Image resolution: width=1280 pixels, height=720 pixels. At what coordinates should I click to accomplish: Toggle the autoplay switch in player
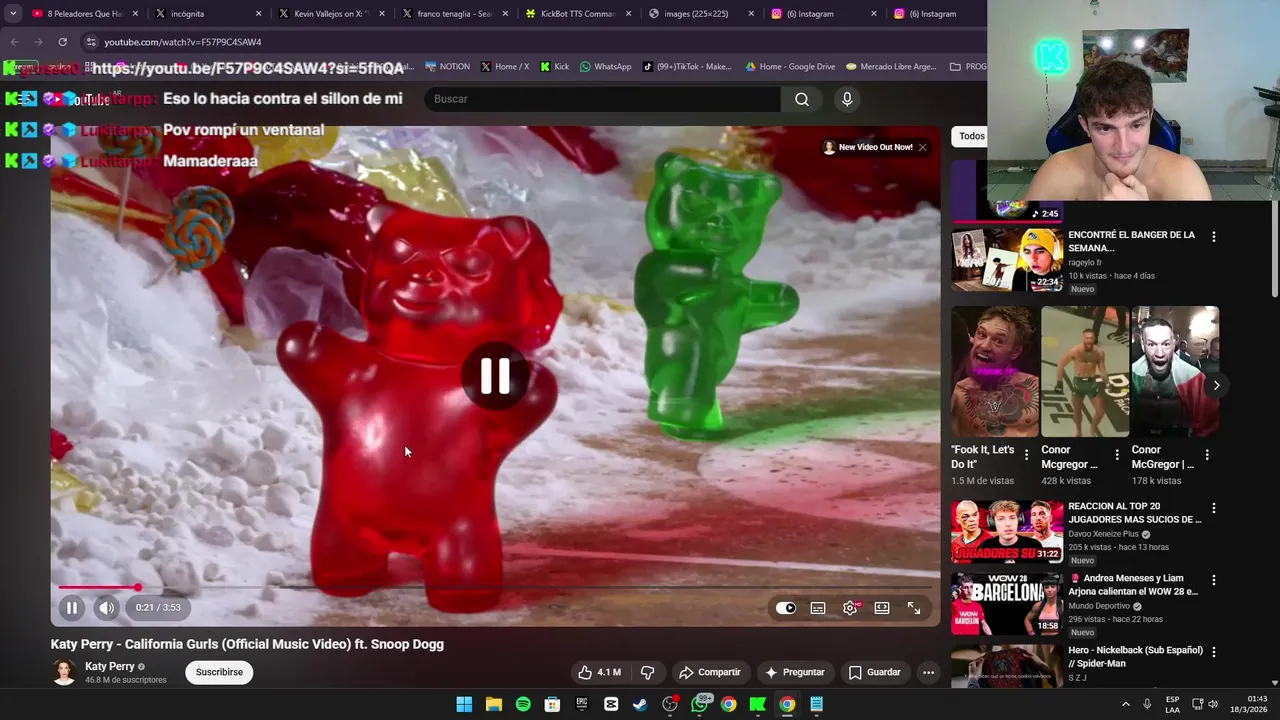pyautogui.click(x=786, y=608)
